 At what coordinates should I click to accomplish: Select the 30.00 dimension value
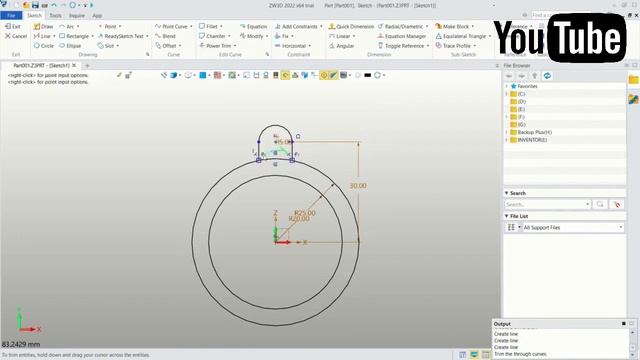pyautogui.click(x=358, y=186)
